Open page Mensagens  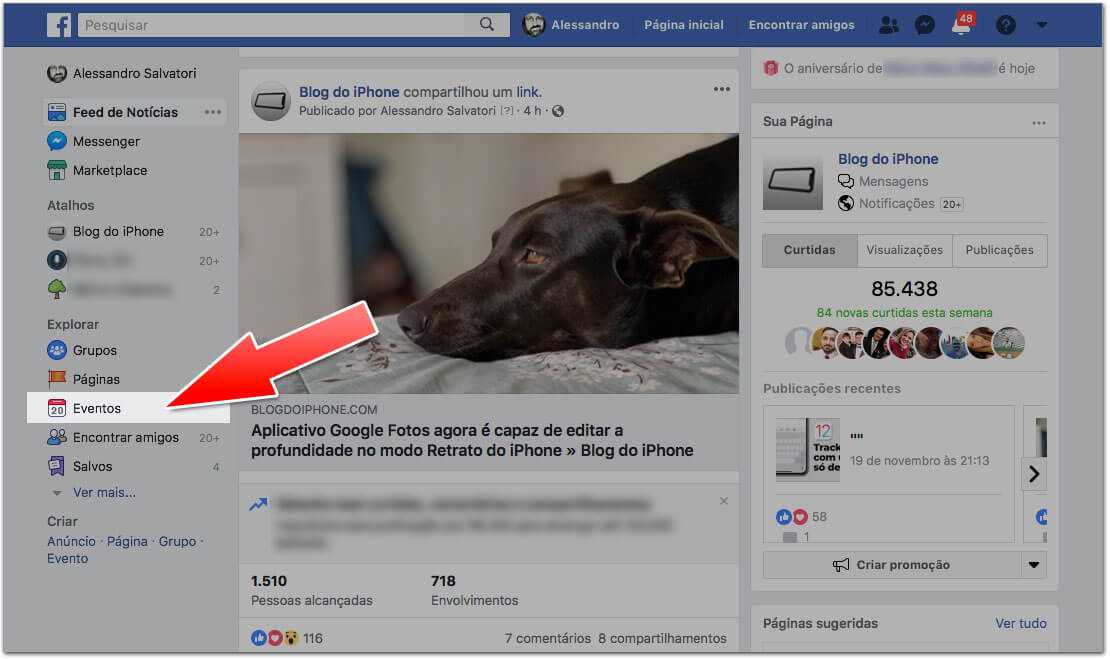pos(883,181)
